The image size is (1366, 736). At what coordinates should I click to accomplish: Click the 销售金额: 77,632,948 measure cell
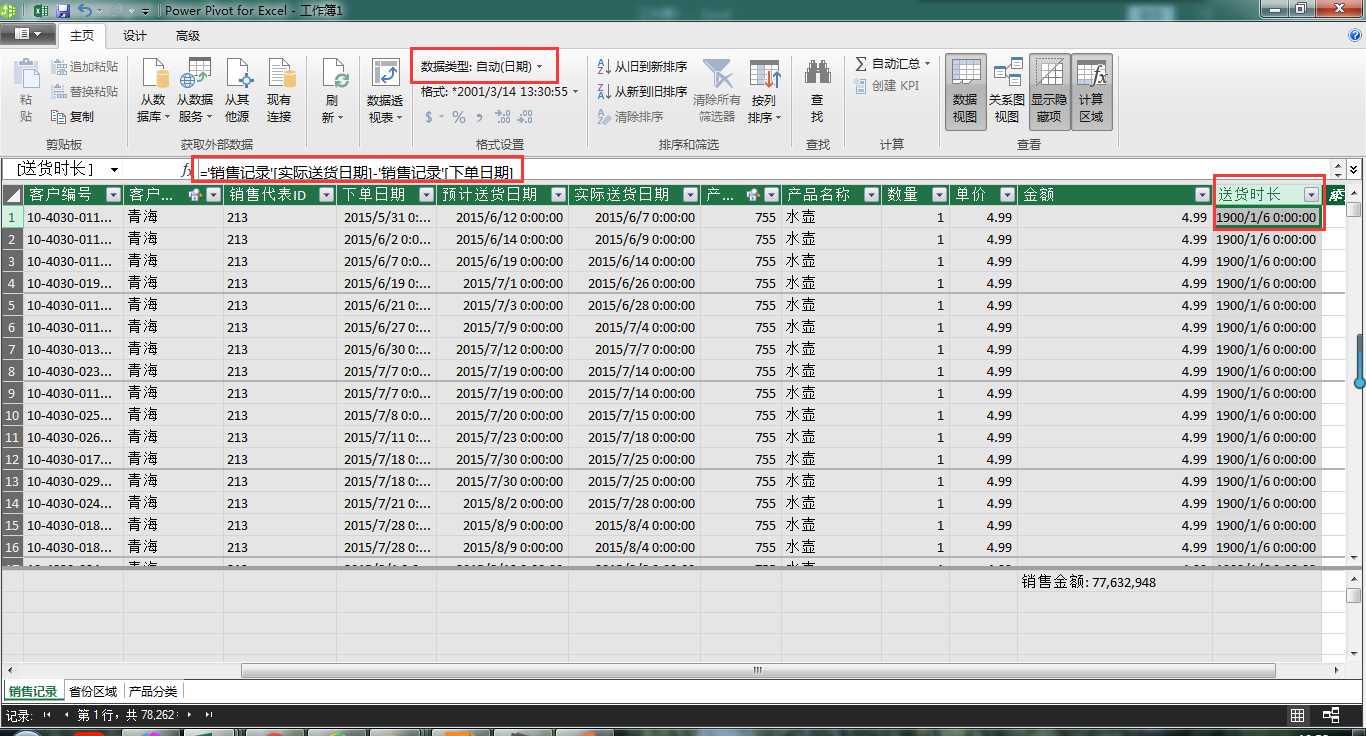(1115, 581)
